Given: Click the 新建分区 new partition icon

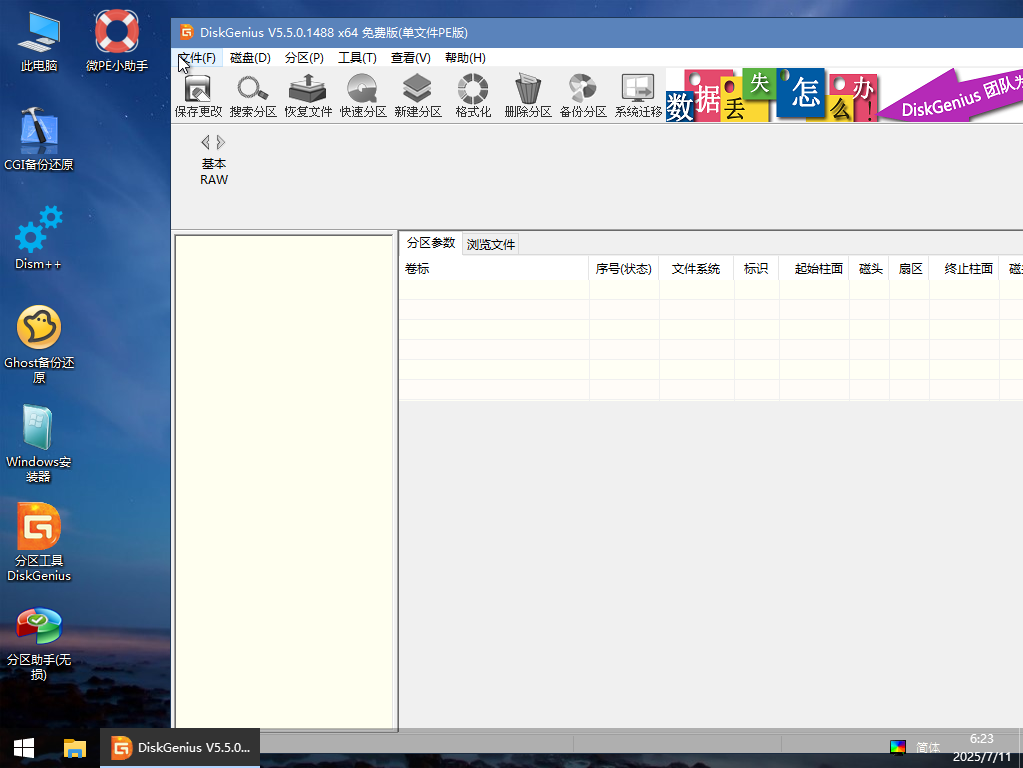Looking at the screenshot, I should pyautogui.click(x=418, y=96).
